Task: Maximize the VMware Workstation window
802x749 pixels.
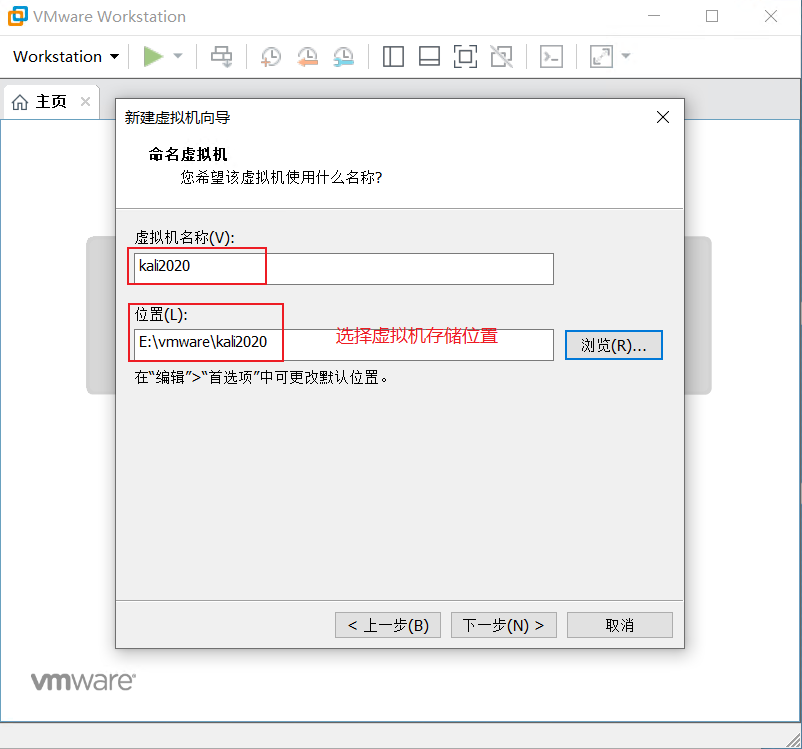Action: pyautogui.click(x=712, y=16)
